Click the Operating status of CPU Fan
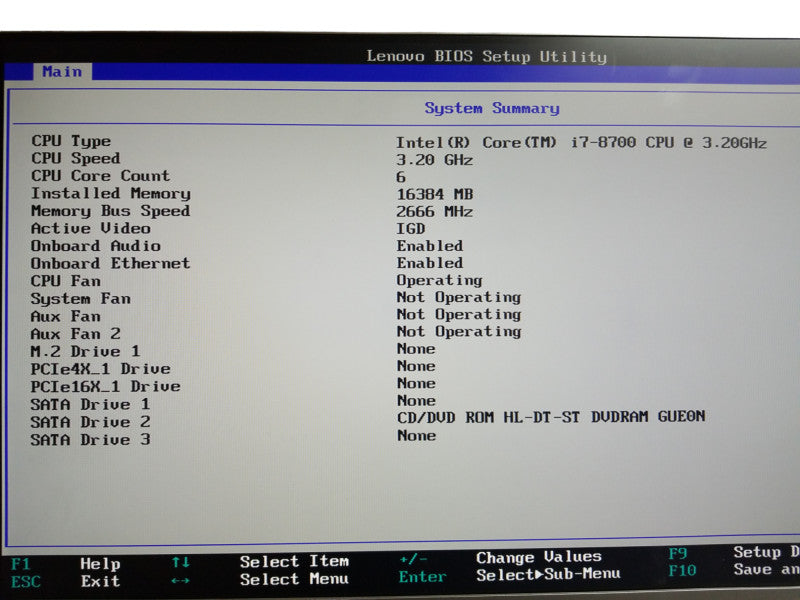 pyautogui.click(x=439, y=281)
